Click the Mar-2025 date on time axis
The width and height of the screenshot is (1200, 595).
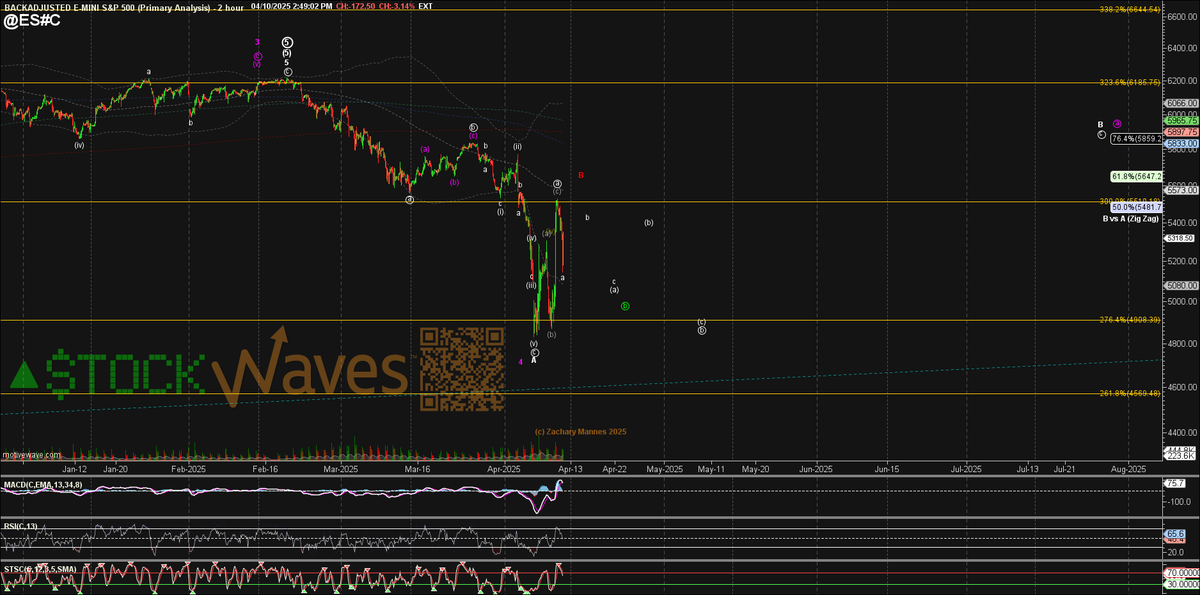(x=341, y=467)
